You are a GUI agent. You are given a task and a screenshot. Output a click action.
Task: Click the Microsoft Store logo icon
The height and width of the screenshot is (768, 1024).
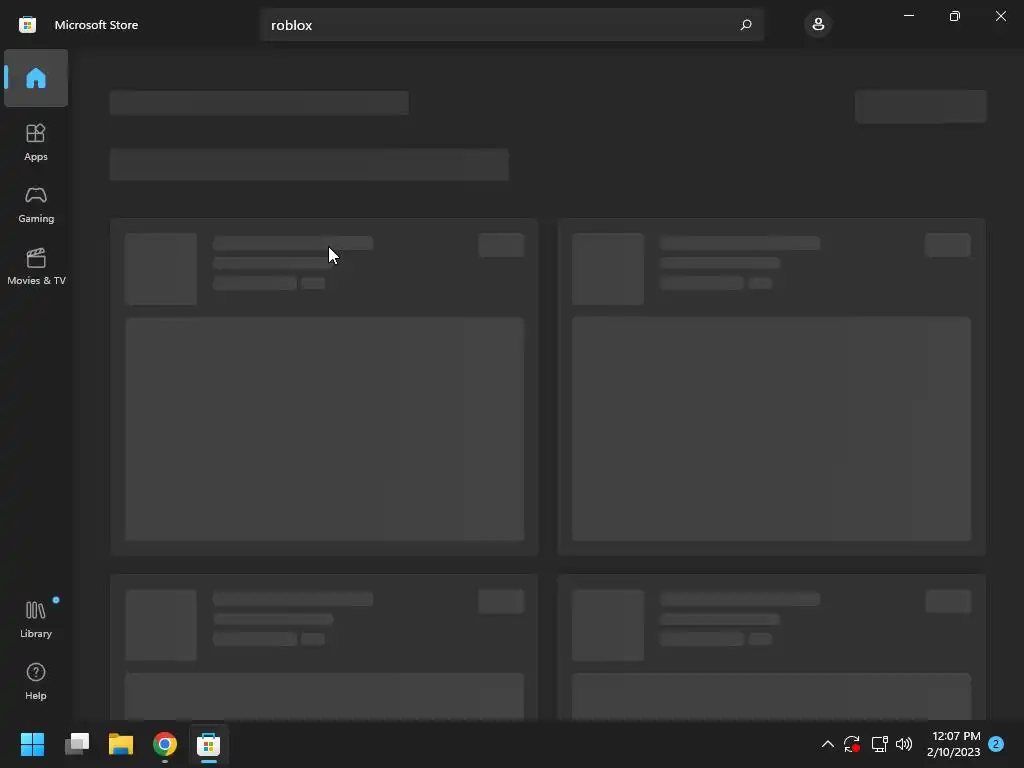(27, 25)
